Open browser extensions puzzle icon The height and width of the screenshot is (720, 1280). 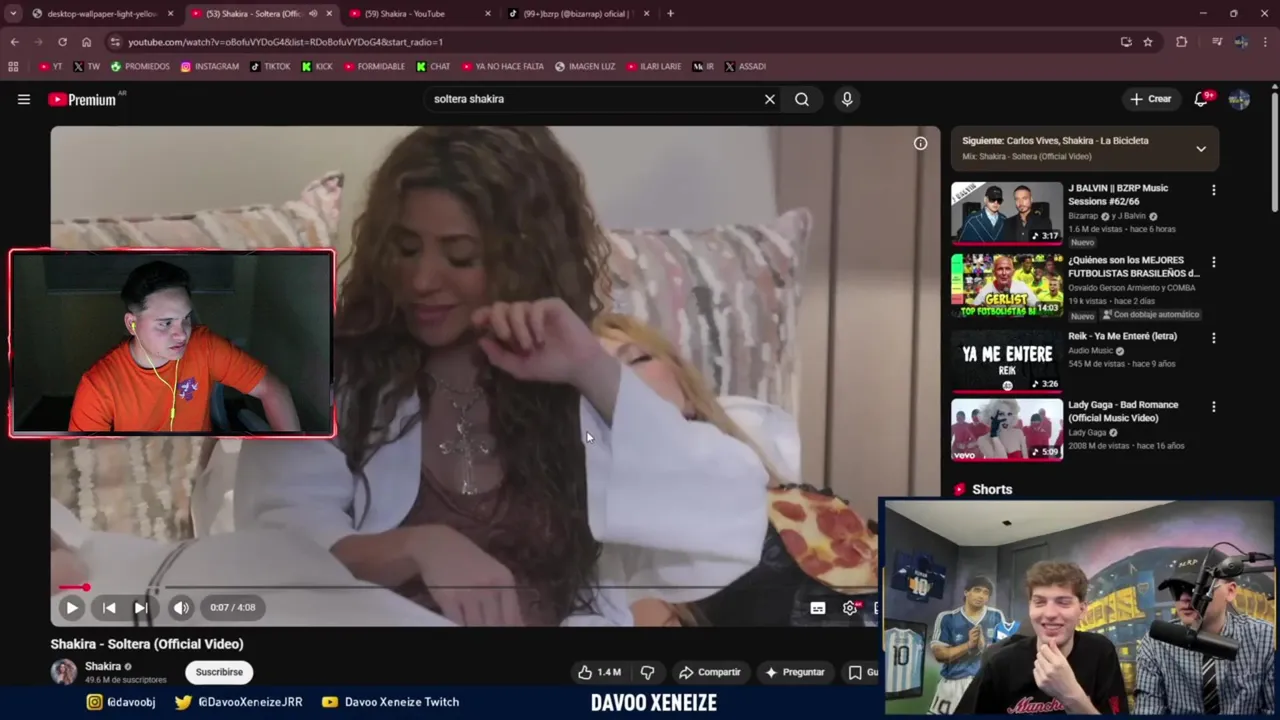point(1182,42)
